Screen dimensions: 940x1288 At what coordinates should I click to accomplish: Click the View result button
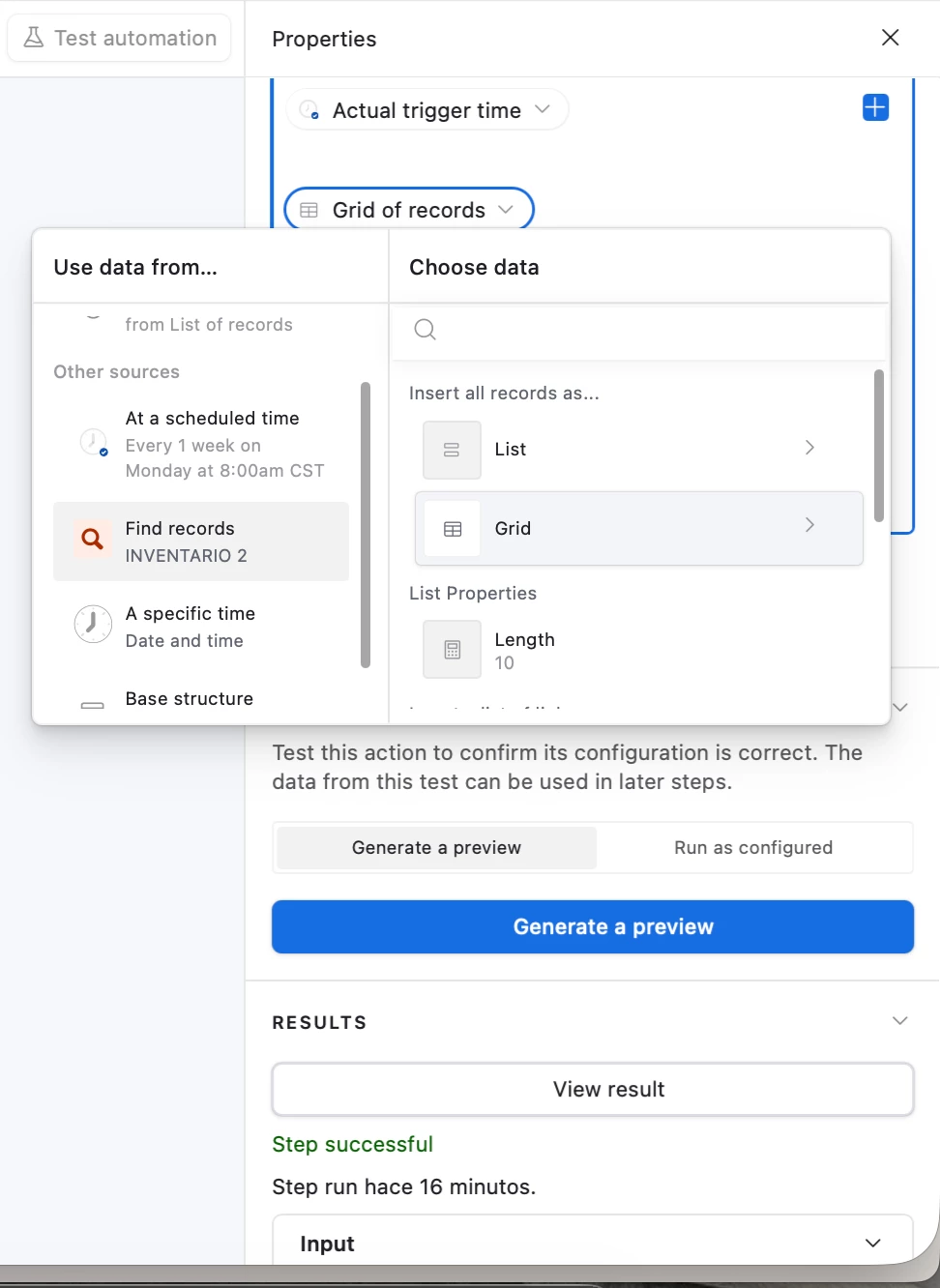(593, 1090)
